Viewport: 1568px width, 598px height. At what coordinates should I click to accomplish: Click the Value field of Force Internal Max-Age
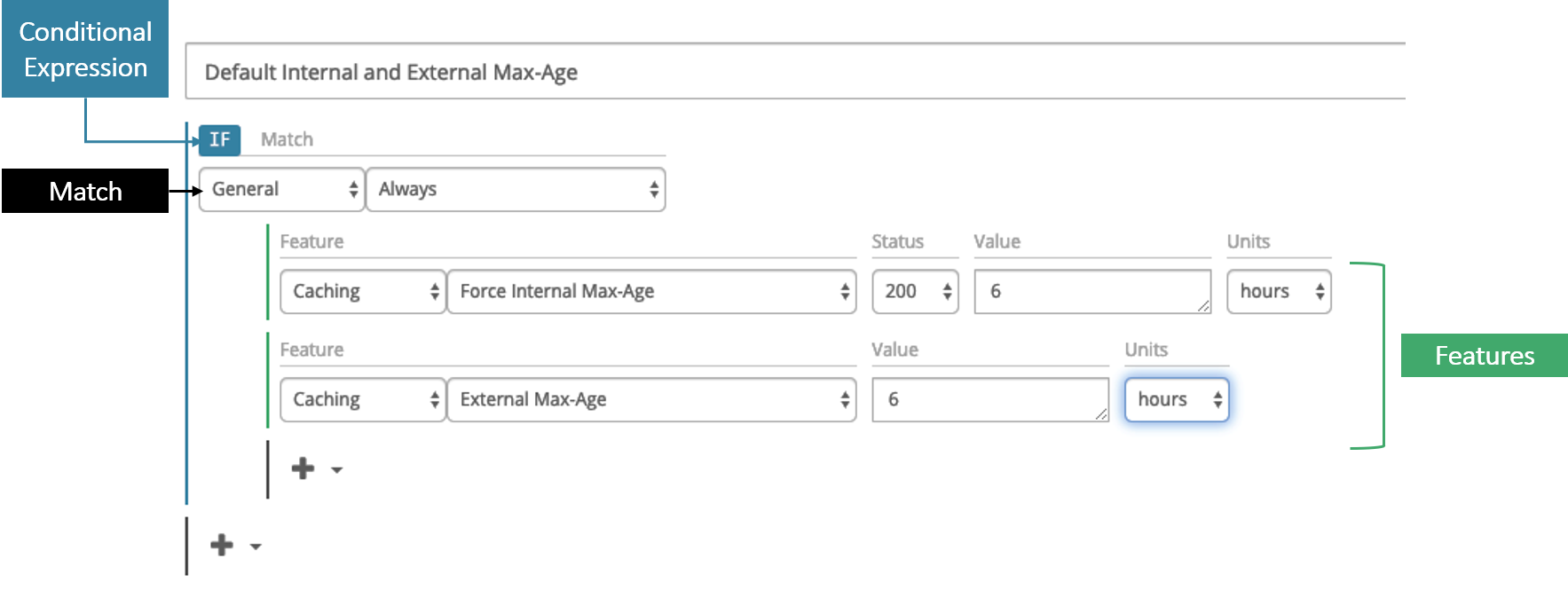(1092, 292)
